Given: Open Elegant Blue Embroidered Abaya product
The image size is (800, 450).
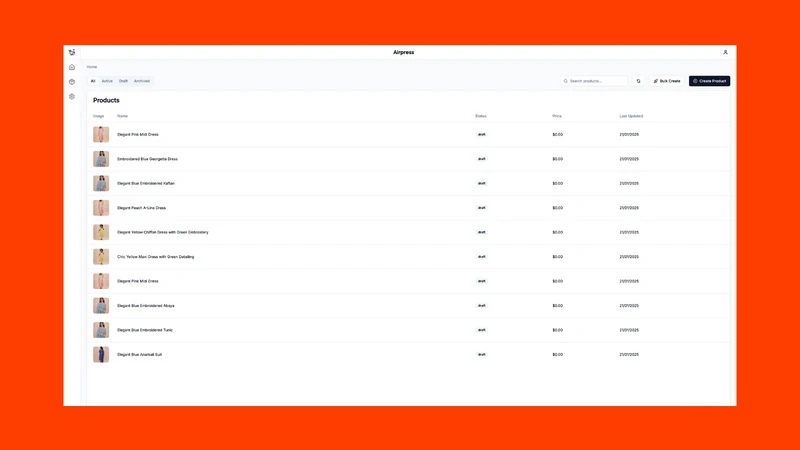Looking at the screenshot, I should click(146, 306).
